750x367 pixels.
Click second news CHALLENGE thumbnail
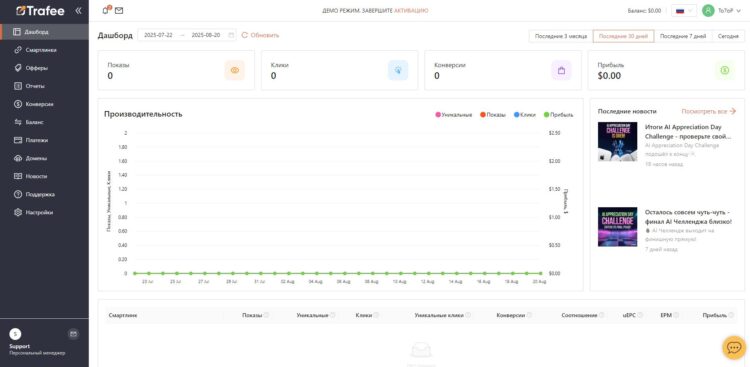[617, 227]
